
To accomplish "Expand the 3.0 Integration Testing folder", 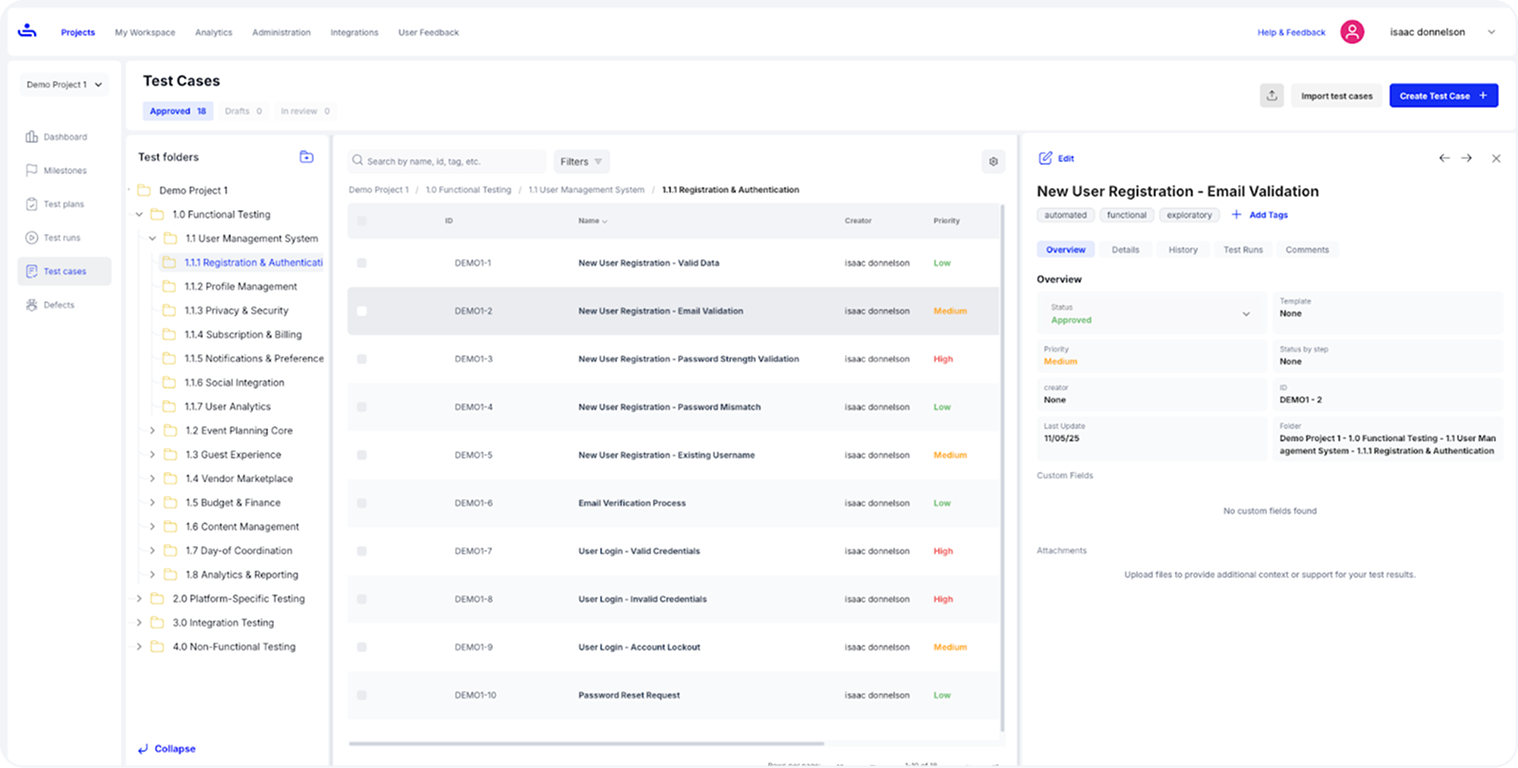I will pyautogui.click(x=139, y=623).
